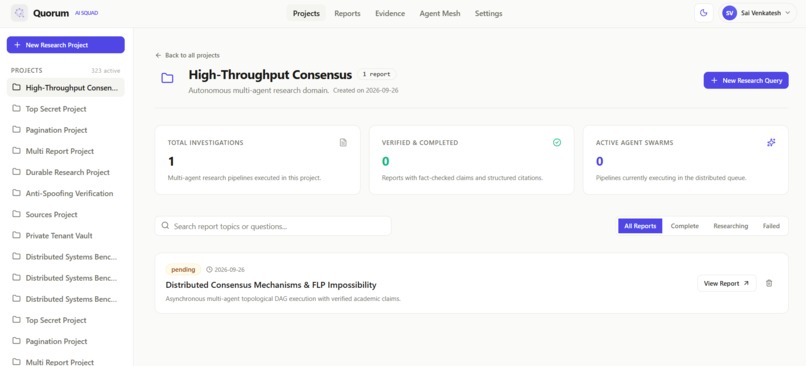The width and height of the screenshot is (806, 366).
Task: Click the 1 report badge
Action: click(x=376, y=74)
